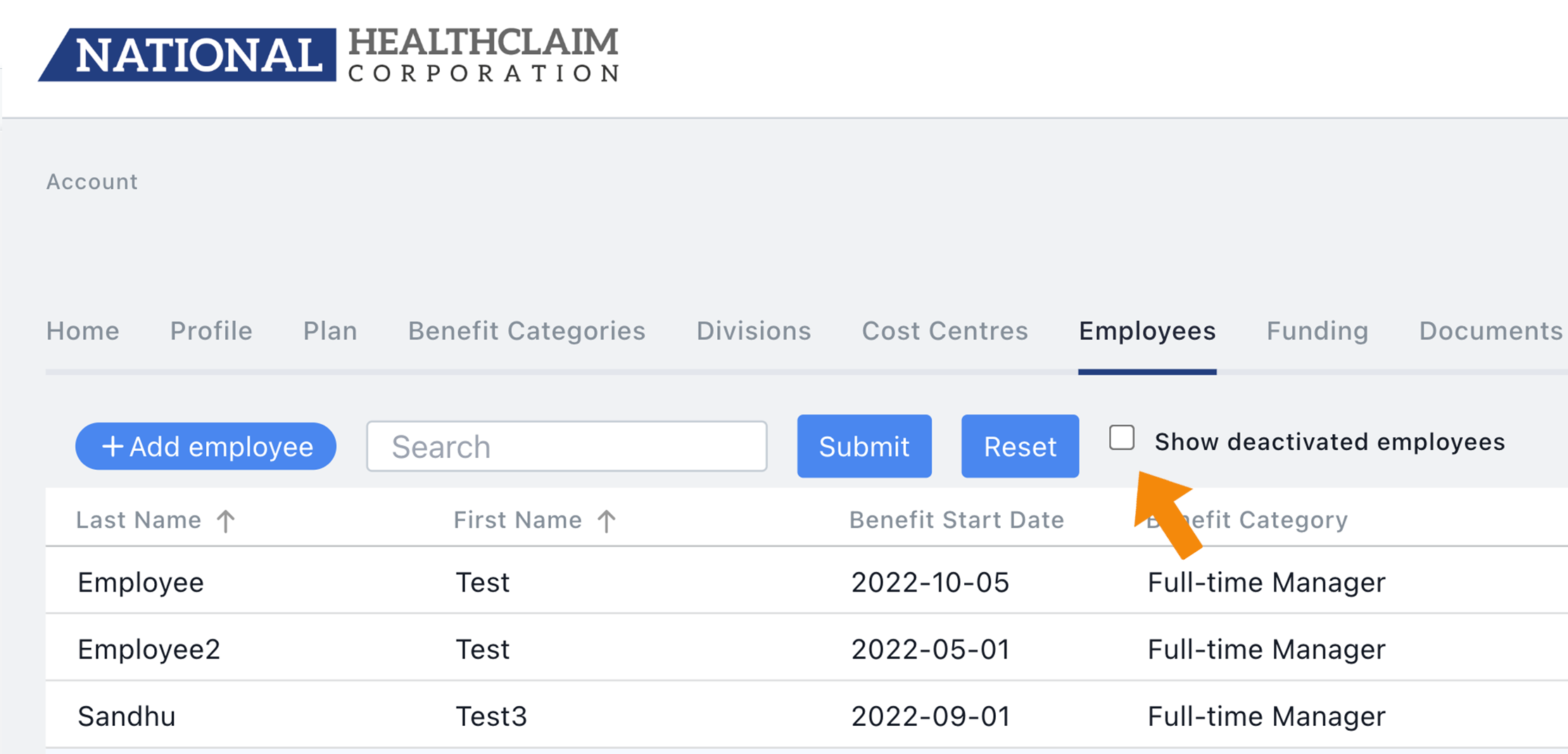This screenshot has width=1568, height=754.
Task: Switch to the Funding tab
Action: click(x=1317, y=331)
